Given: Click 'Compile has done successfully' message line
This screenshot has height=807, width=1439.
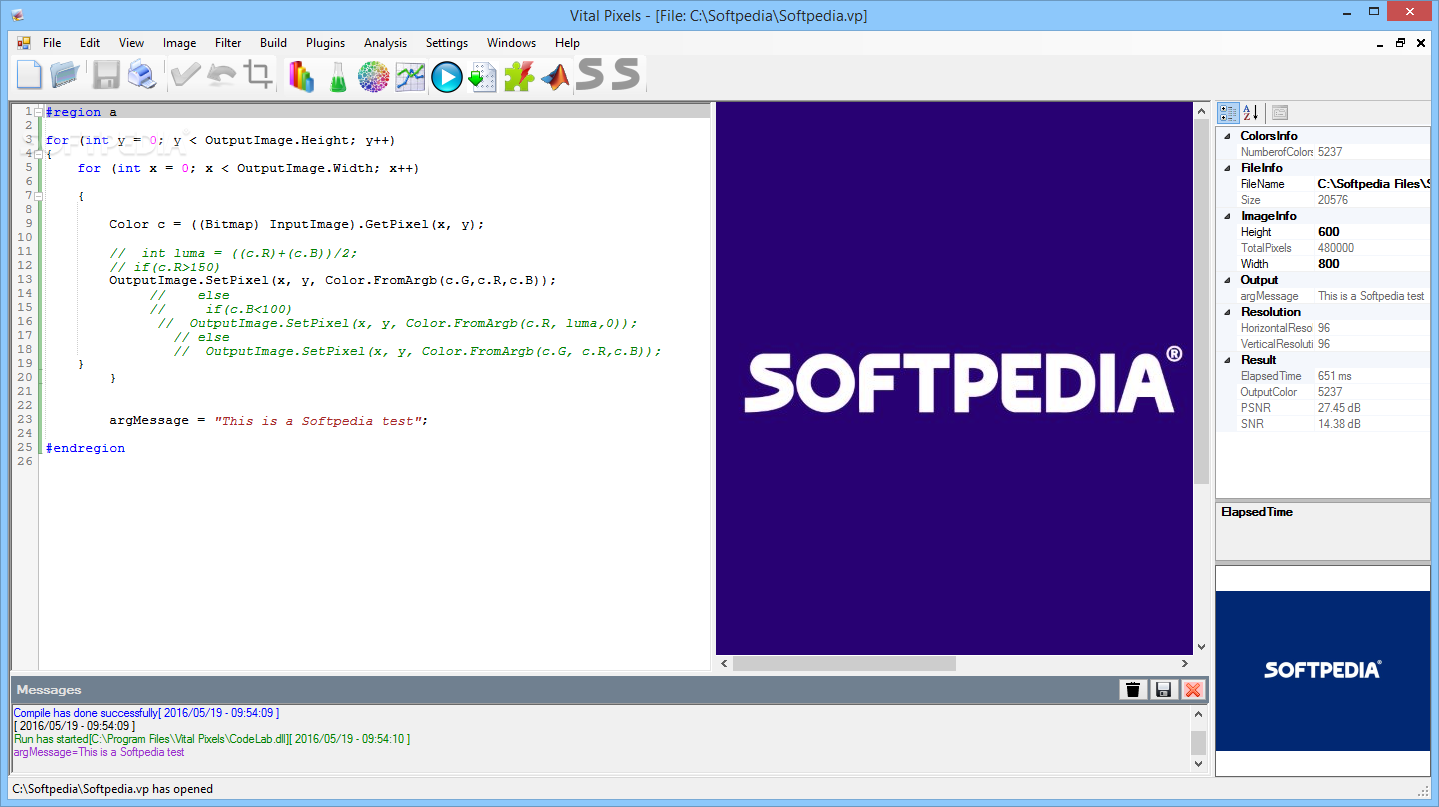Looking at the screenshot, I should [x=146, y=713].
